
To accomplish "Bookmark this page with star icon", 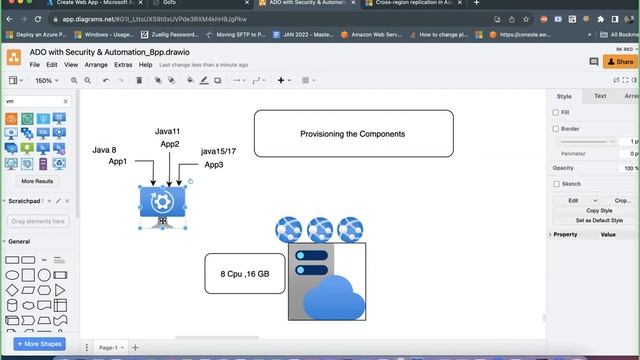I will click(526, 19).
